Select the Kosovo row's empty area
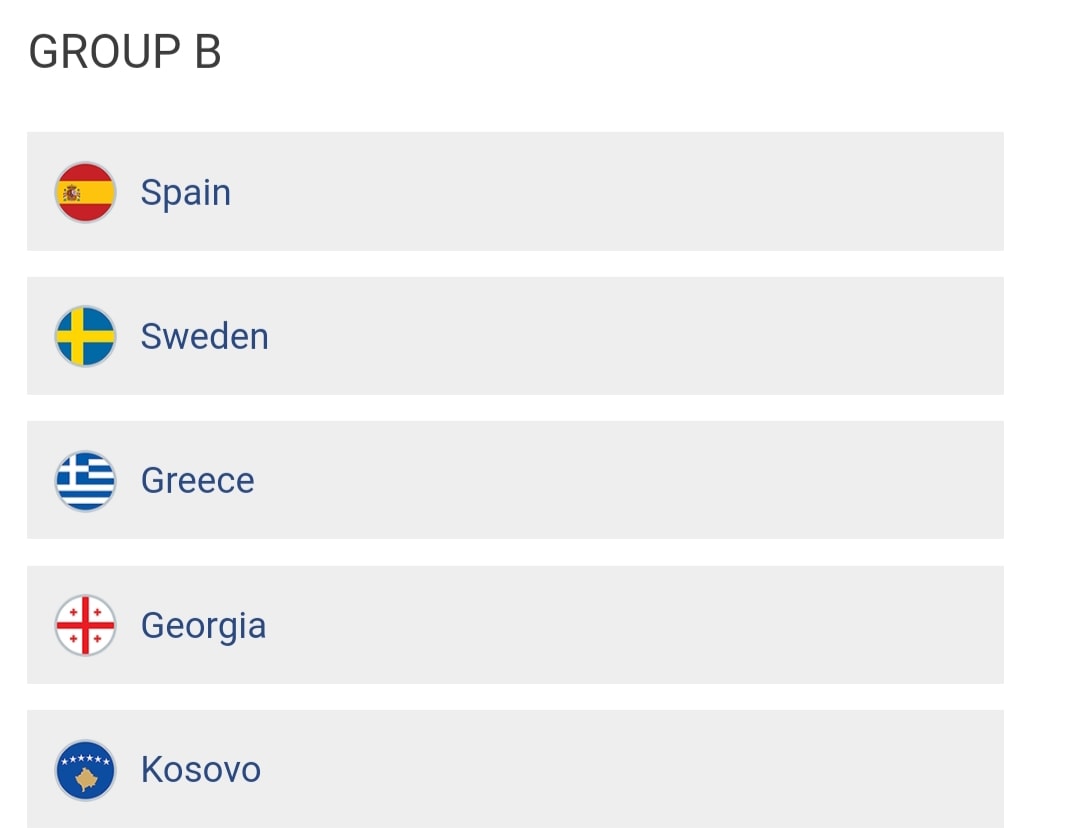 coord(630,769)
